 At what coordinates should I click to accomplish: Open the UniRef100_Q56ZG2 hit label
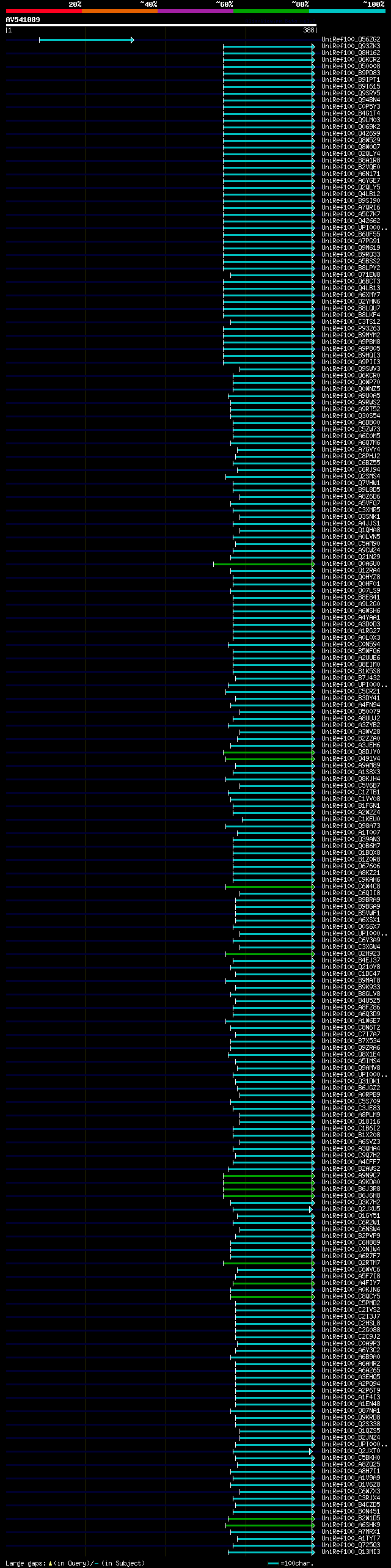351,40
